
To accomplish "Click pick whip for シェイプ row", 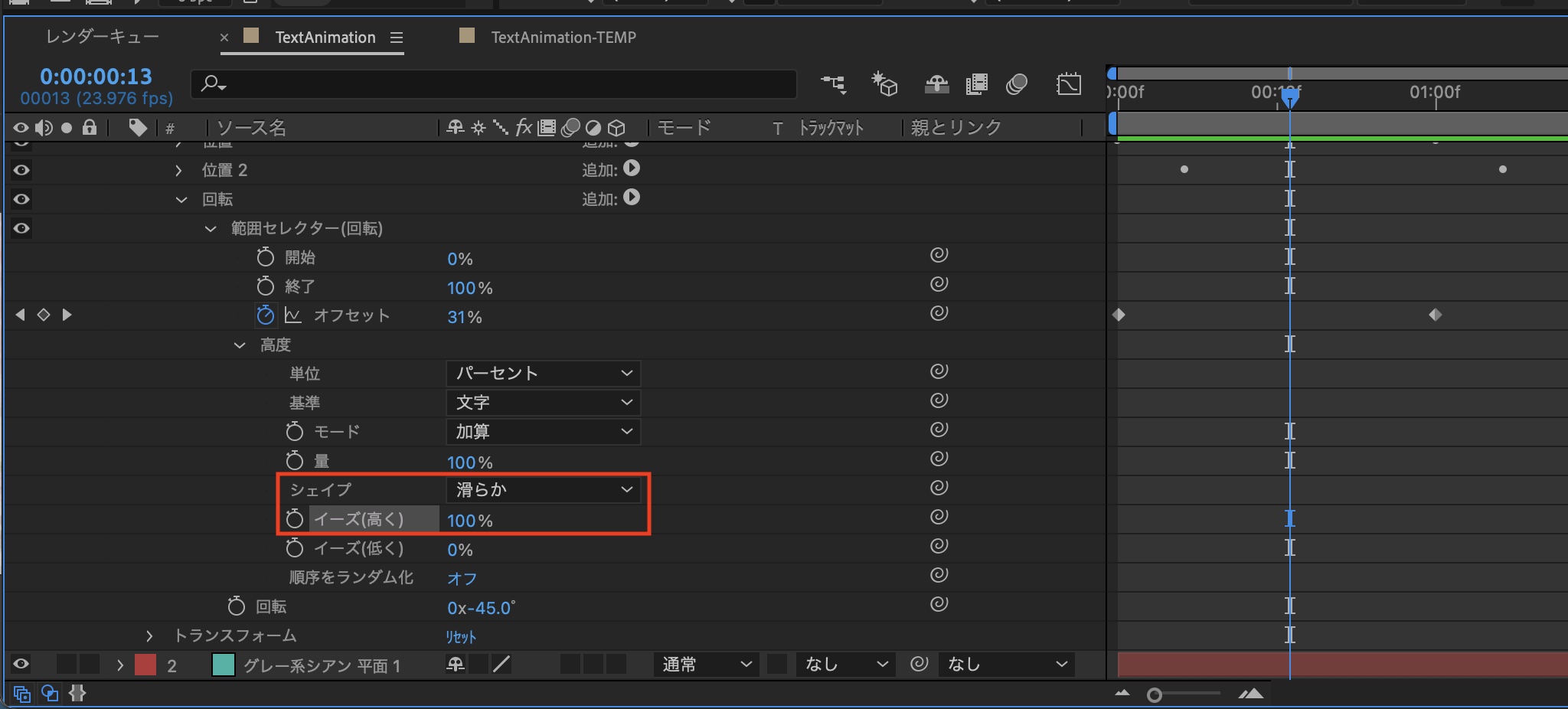I will [939, 488].
